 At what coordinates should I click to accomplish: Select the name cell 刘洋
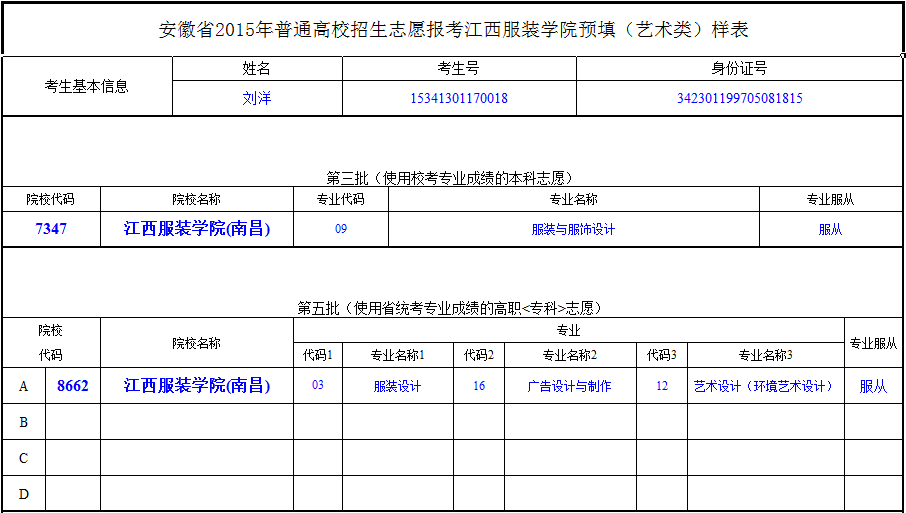pos(257,98)
